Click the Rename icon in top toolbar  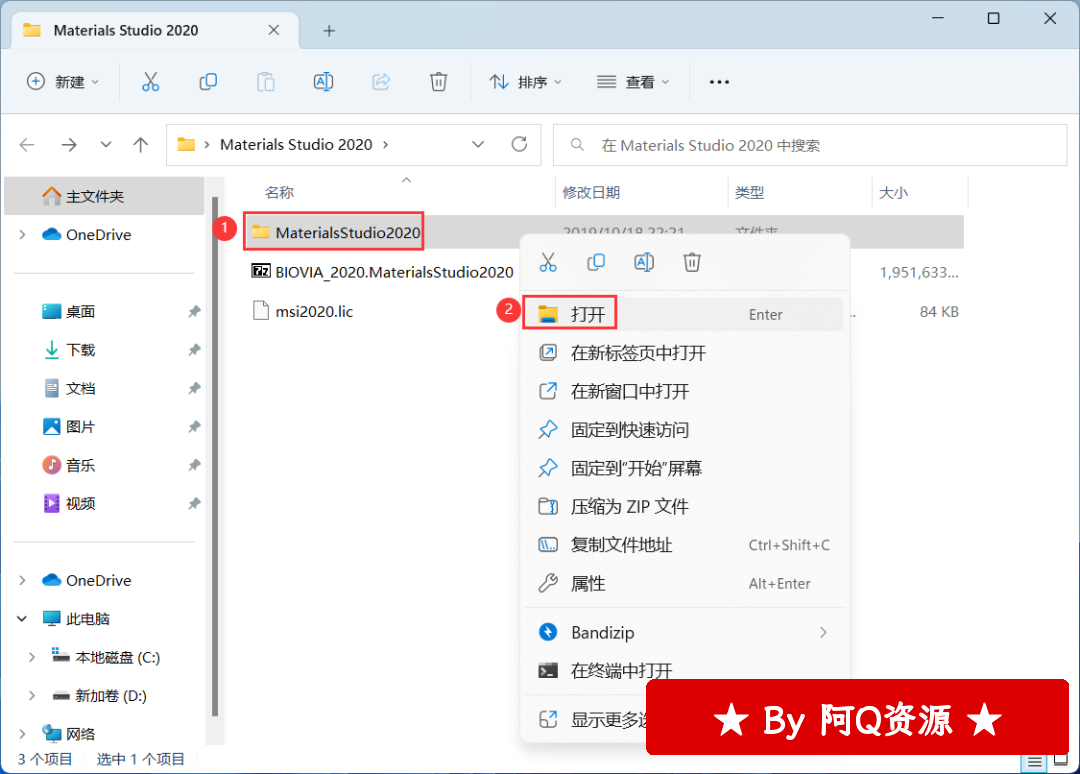coord(323,82)
